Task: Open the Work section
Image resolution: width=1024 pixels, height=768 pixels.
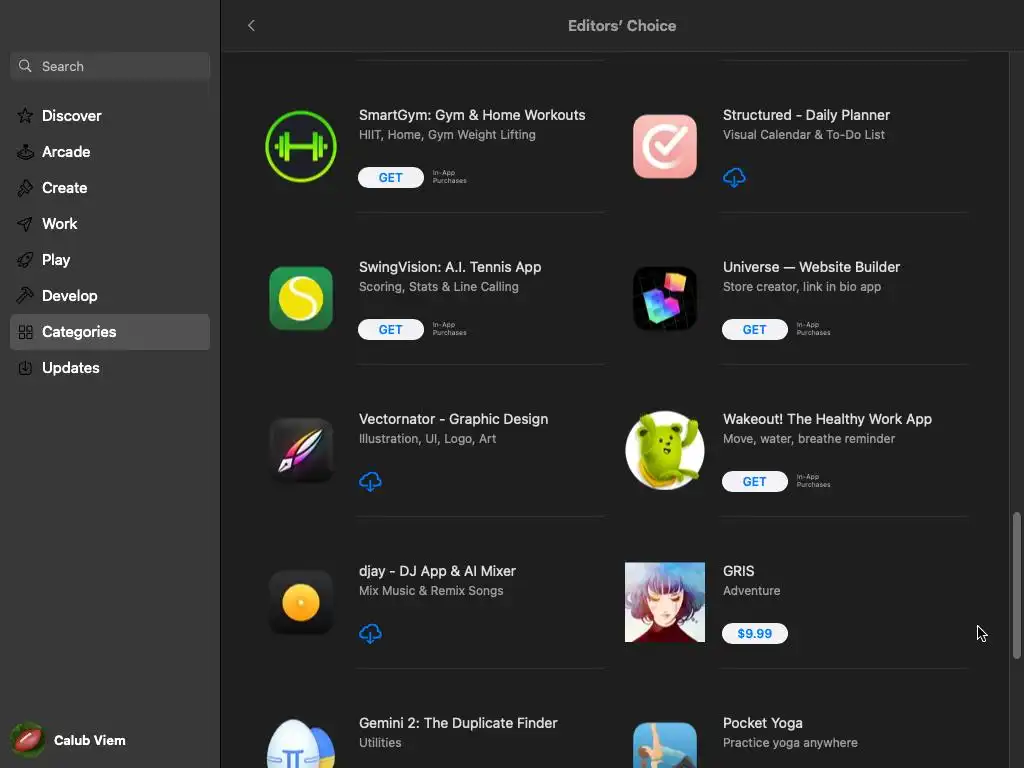Action: coord(110,223)
